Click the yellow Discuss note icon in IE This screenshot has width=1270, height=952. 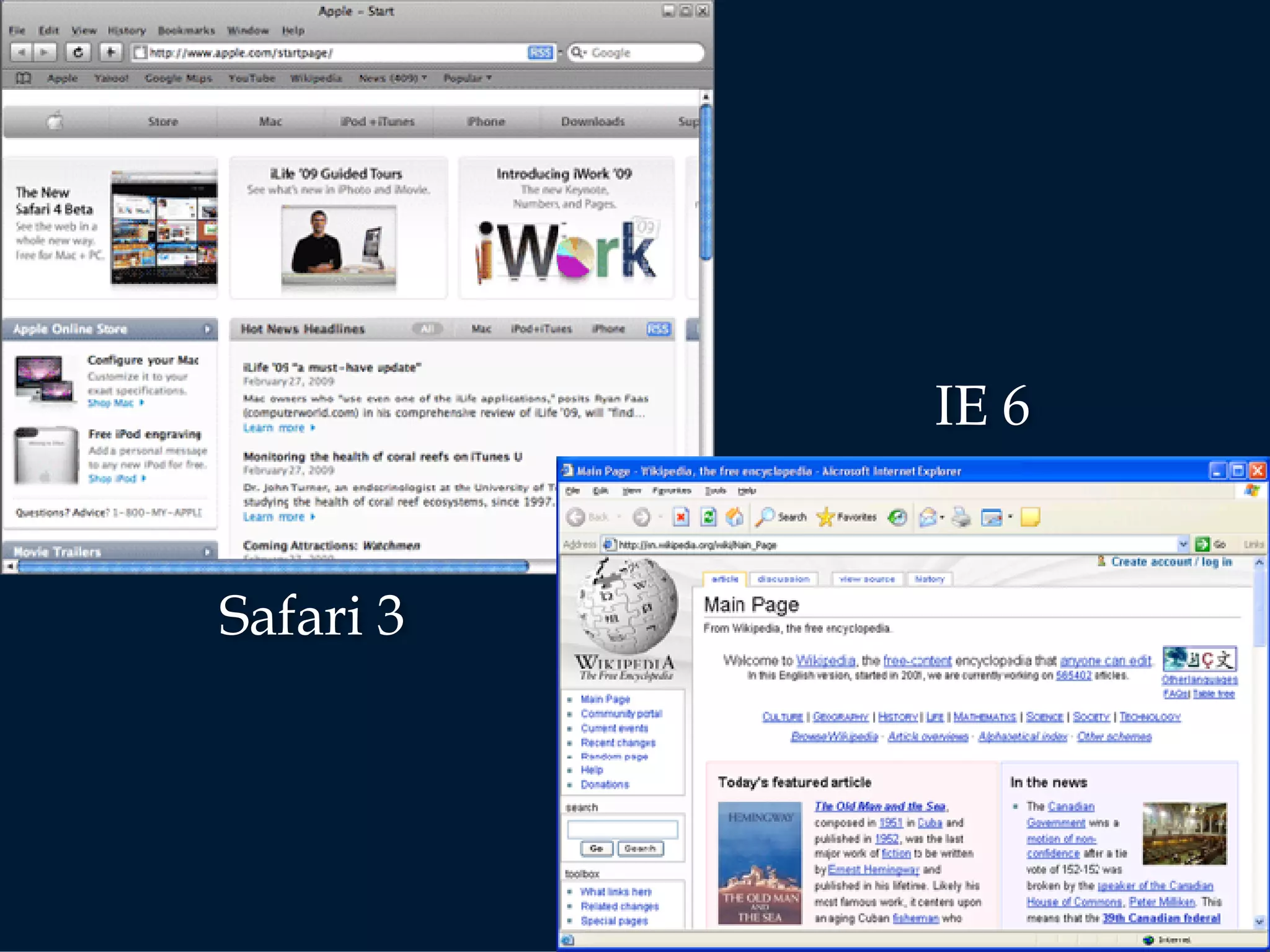[1030, 517]
